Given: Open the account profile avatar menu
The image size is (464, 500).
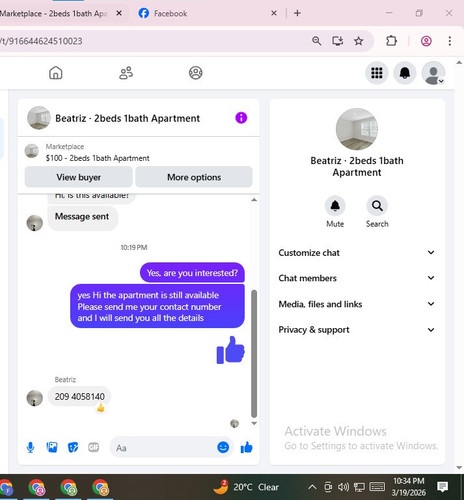Looking at the screenshot, I should [433, 73].
